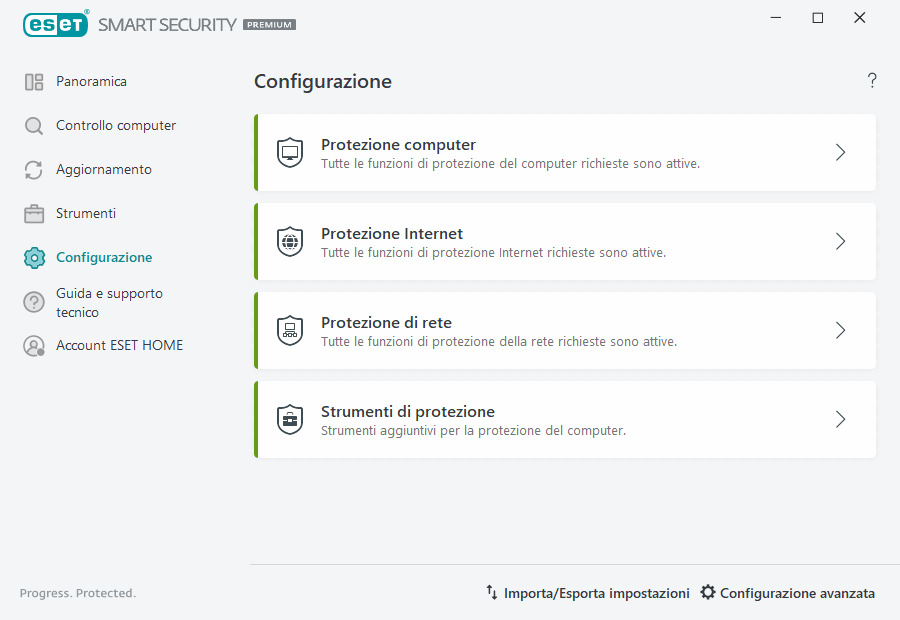This screenshot has height=620, width=900.
Task: Select the Configurazione gear icon
Action: 32,257
